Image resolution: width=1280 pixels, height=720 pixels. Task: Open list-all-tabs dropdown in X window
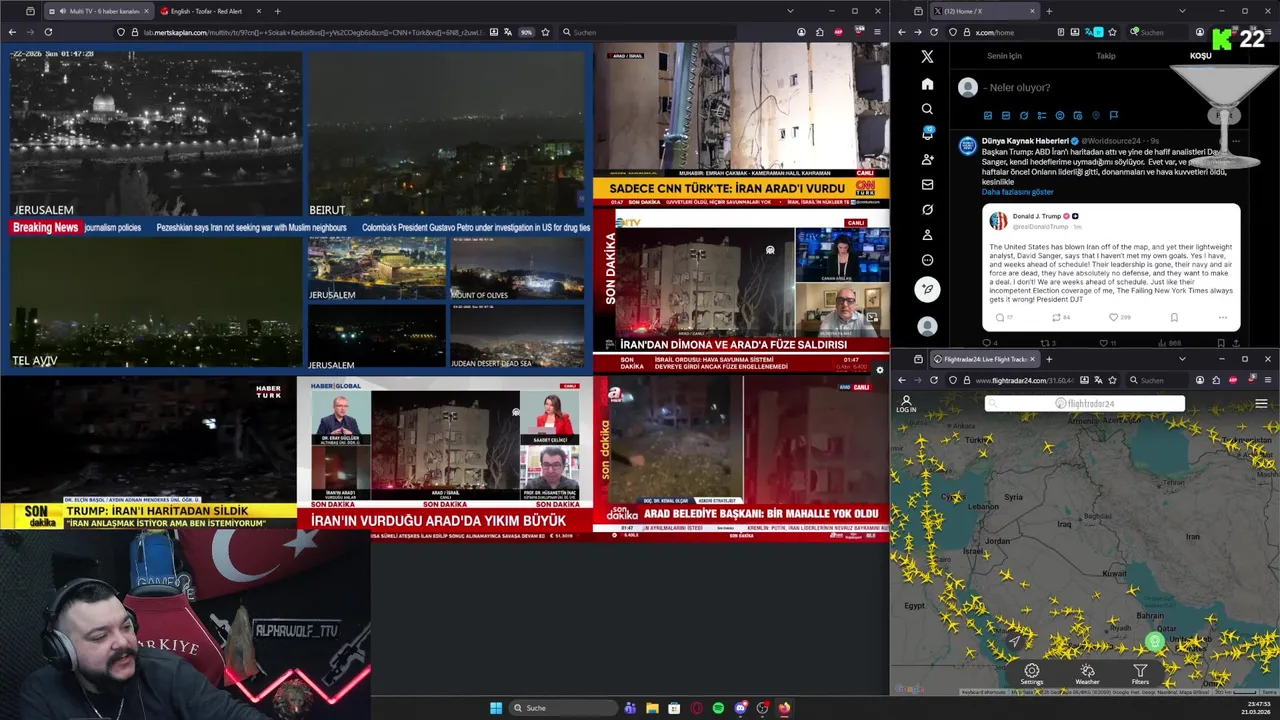point(1182,11)
